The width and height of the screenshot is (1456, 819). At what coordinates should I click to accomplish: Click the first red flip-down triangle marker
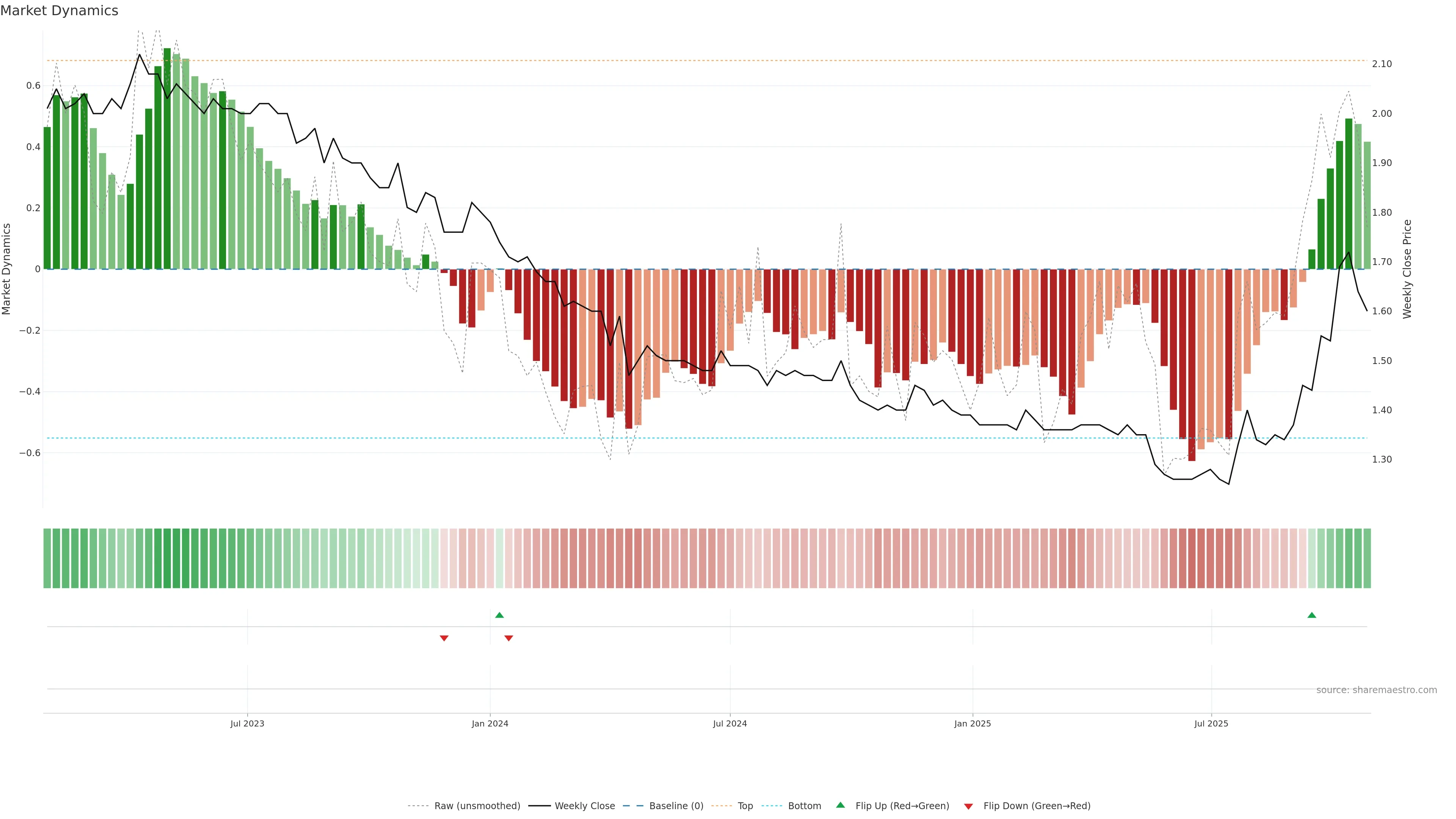point(444,638)
